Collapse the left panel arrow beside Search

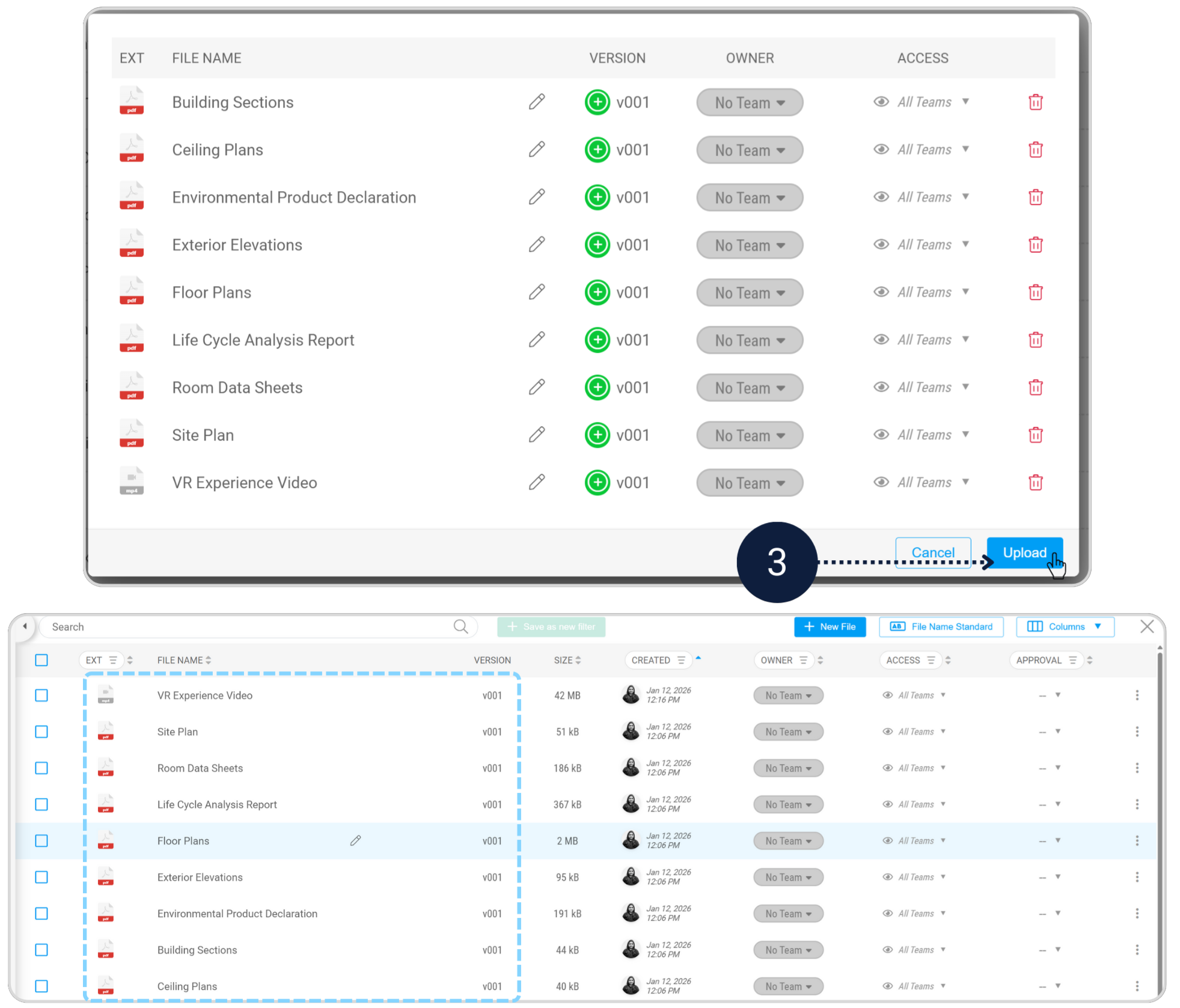point(25,626)
